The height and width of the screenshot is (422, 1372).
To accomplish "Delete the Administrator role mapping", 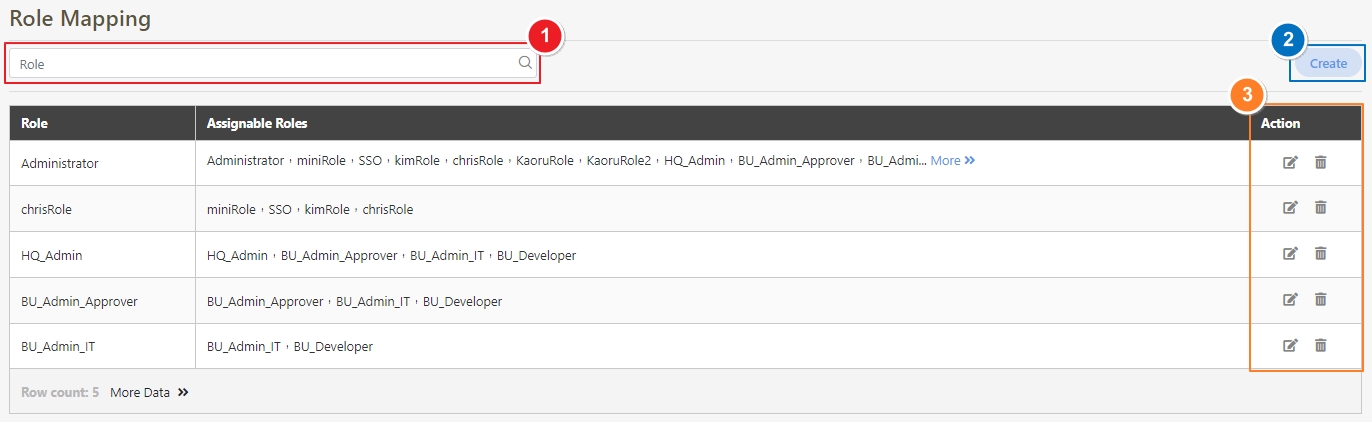I will click(x=1320, y=162).
